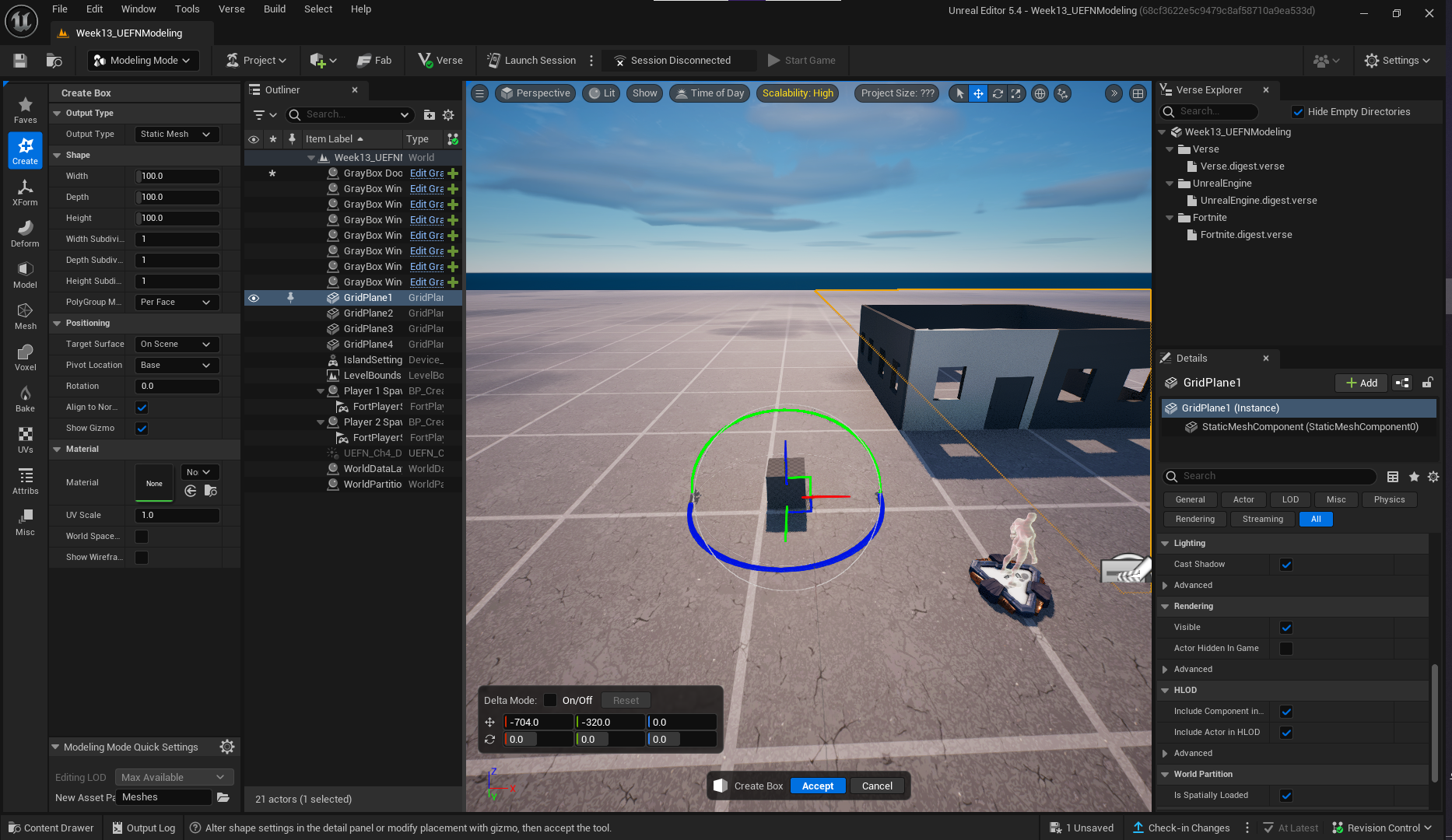Image resolution: width=1452 pixels, height=840 pixels.
Task: Open PolyGroup Mode Per Face dropdown
Action: (x=177, y=303)
